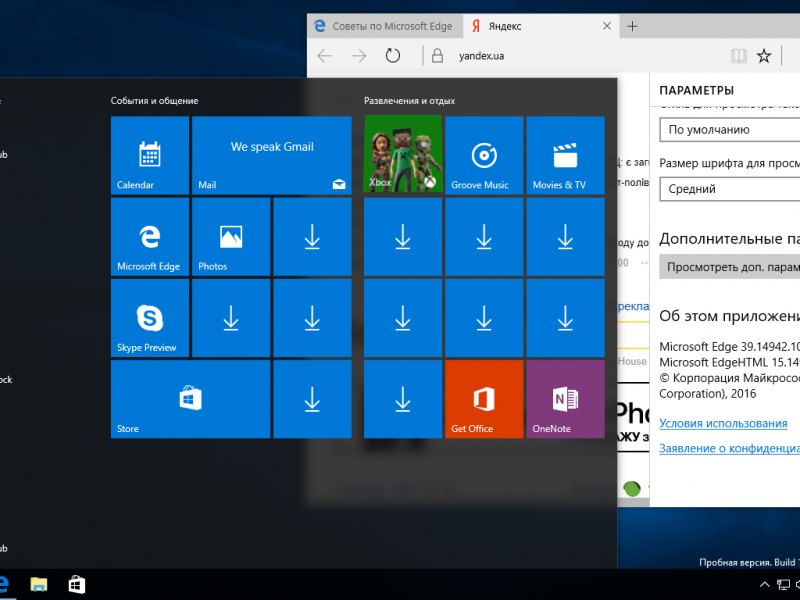
Task: Open the Mail tile saying We speak Gmail
Action: coord(272,155)
